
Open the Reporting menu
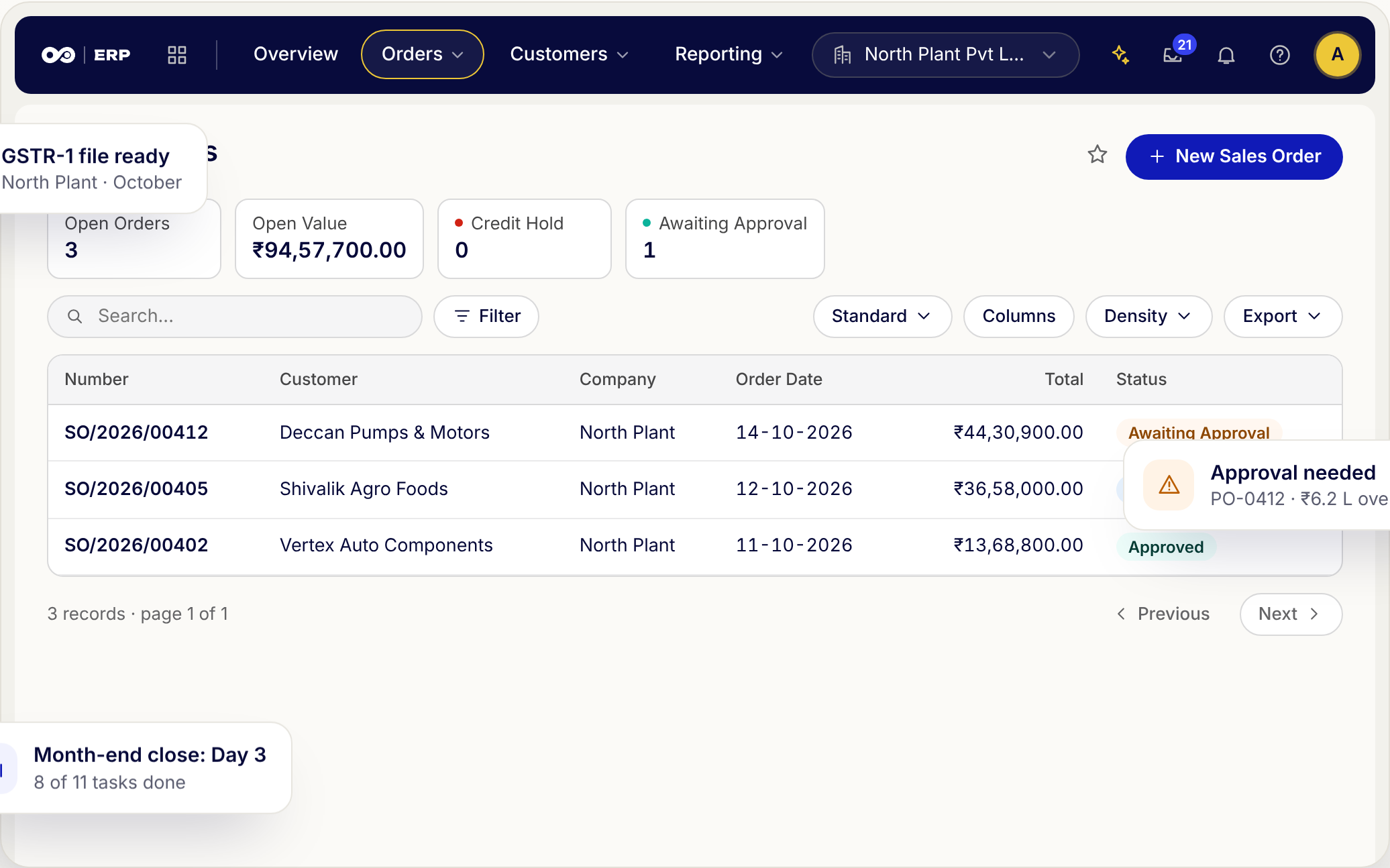click(729, 54)
